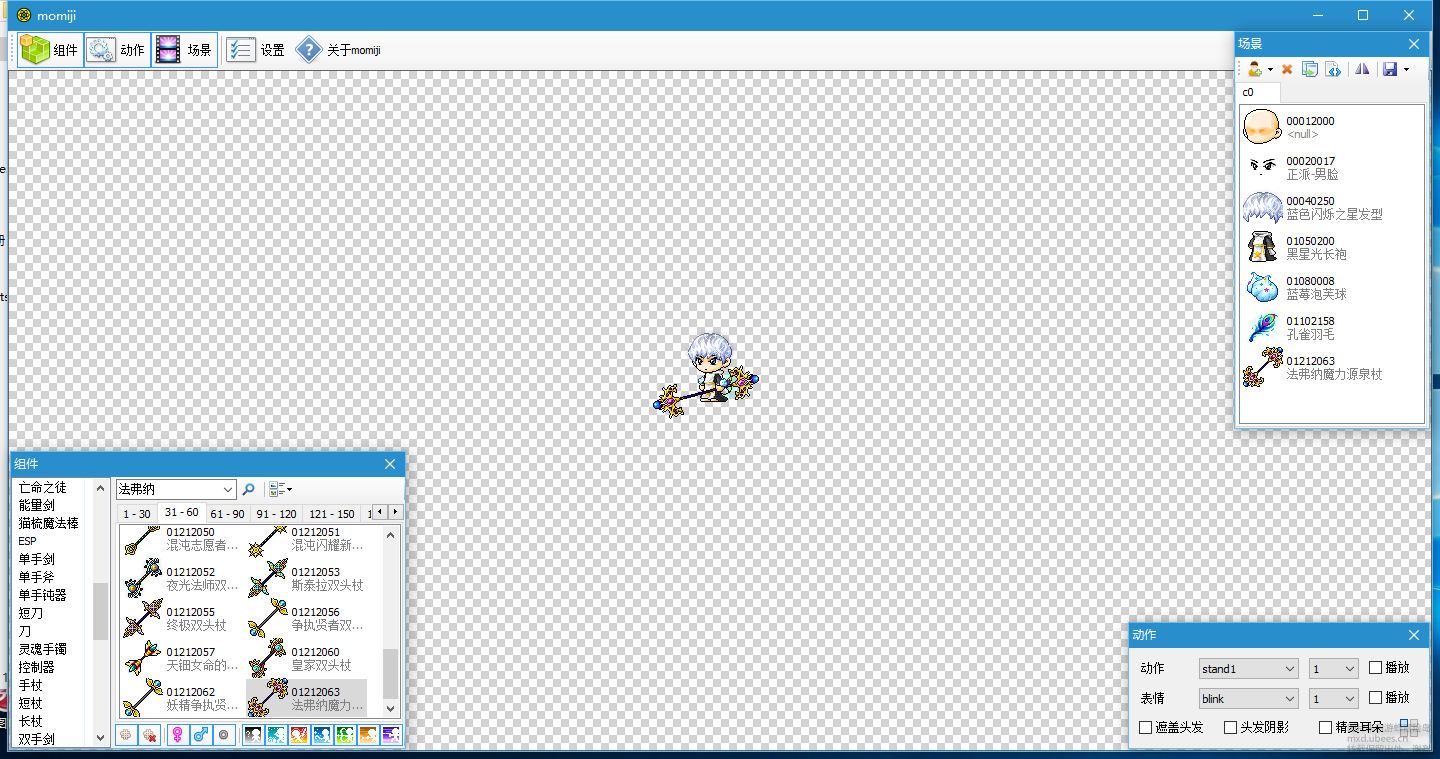The image size is (1440, 759).
Task: Select weapon 01212060 皇家双头杖
Action: [x=307, y=658]
